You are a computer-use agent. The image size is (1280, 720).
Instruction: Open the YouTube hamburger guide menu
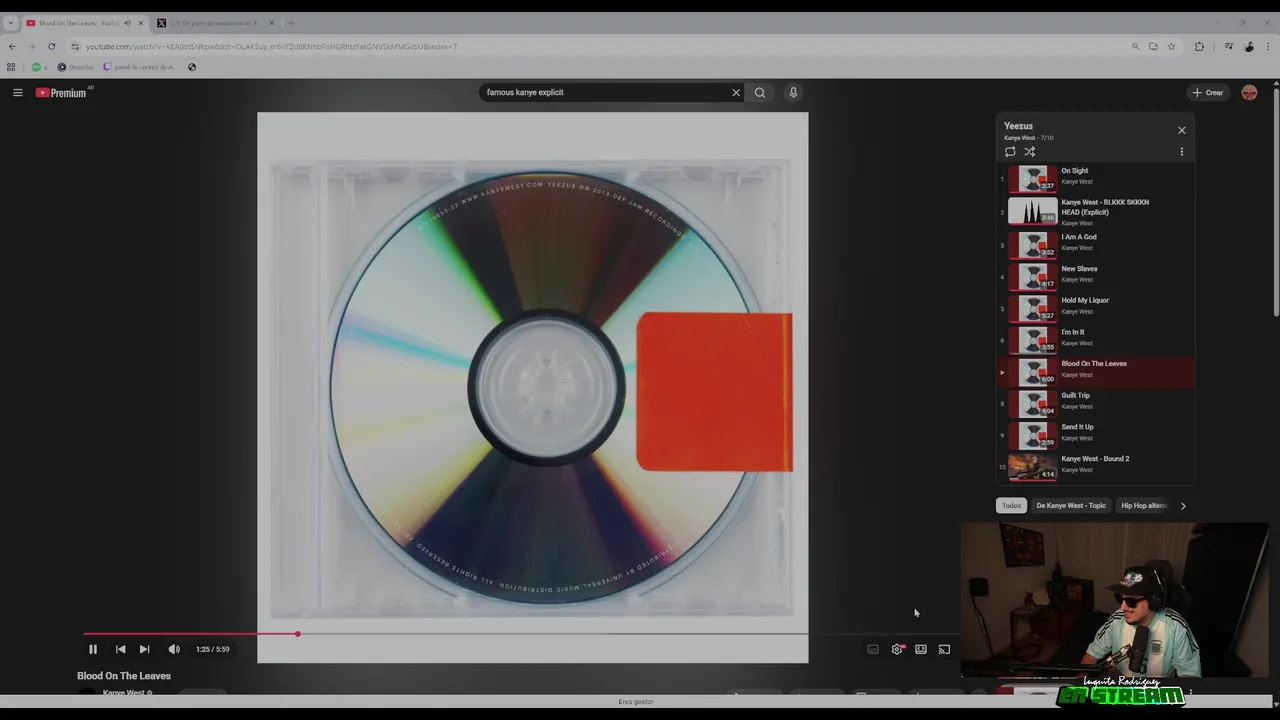(17, 92)
